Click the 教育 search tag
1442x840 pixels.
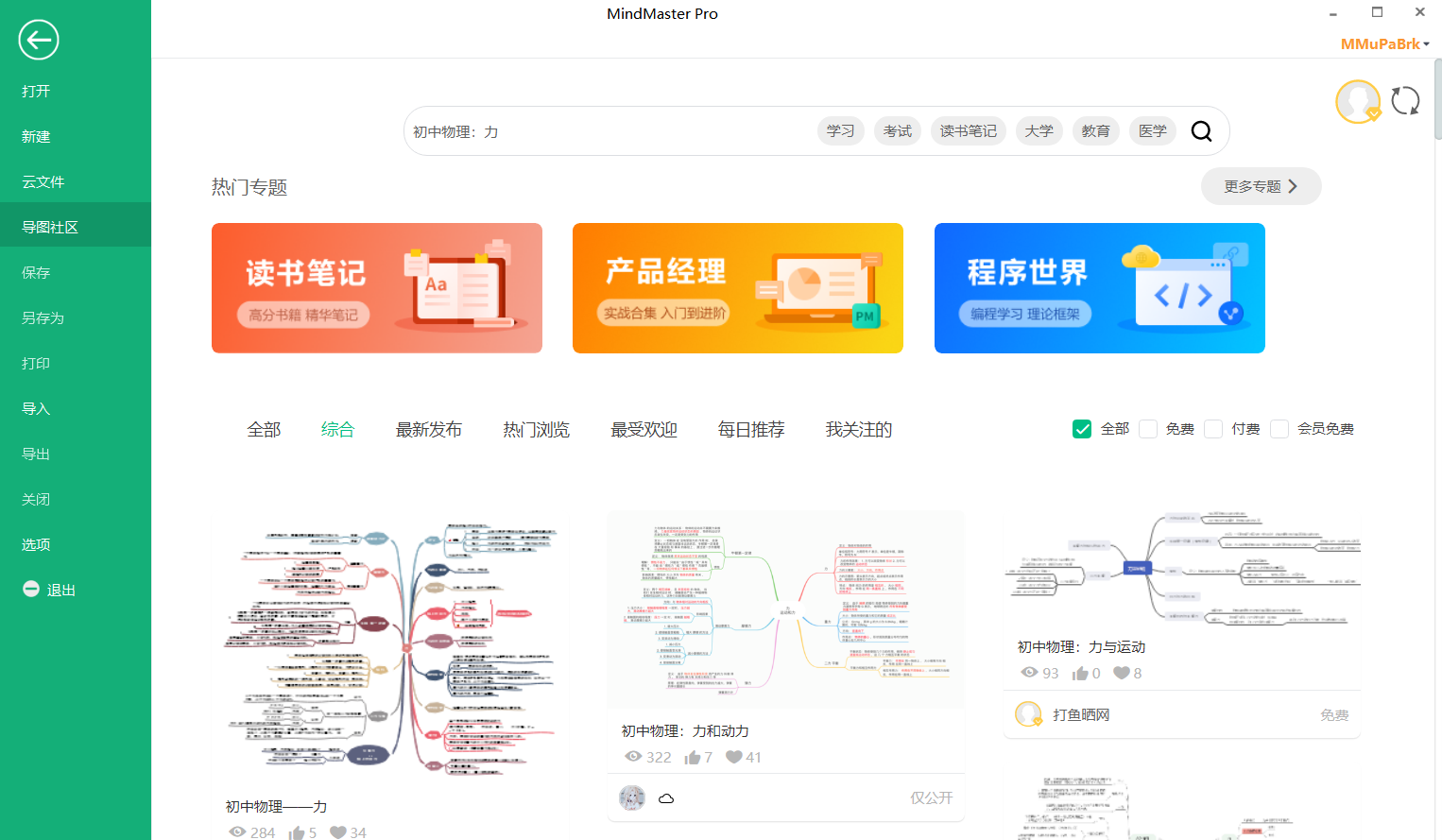pyautogui.click(x=1096, y=131)
